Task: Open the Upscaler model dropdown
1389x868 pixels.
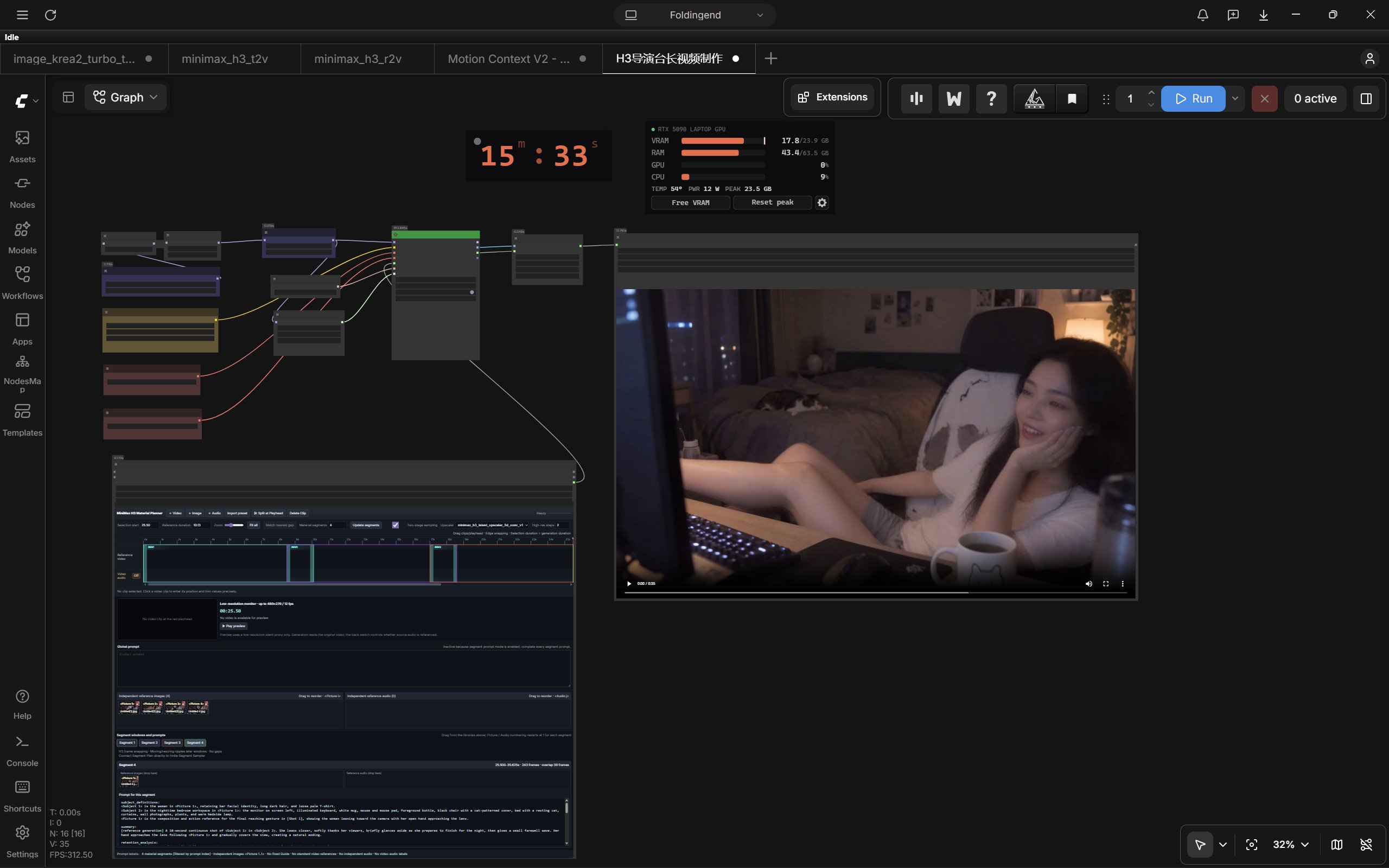Action: (x=492, y=525)
